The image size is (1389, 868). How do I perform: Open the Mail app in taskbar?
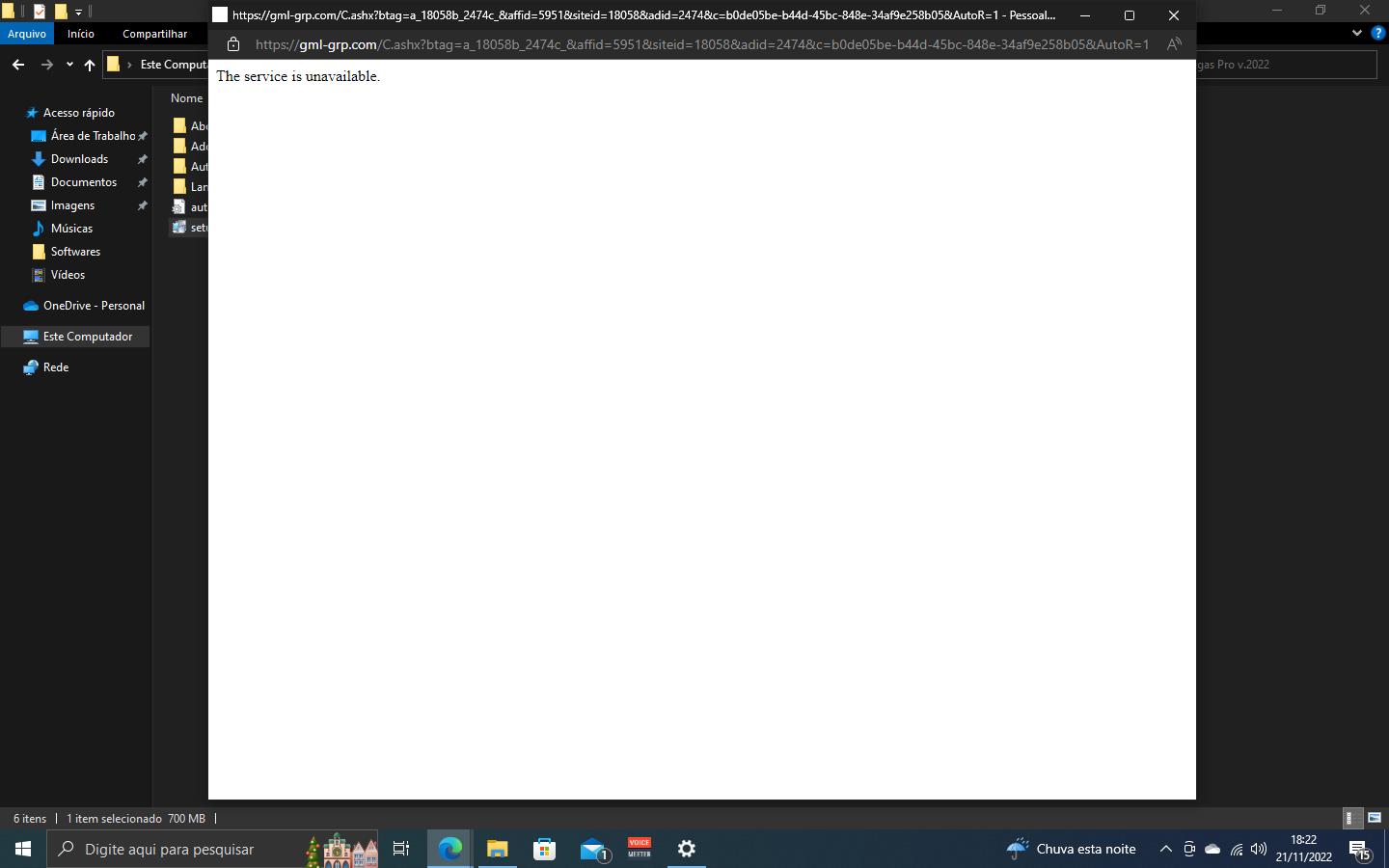click(x=593, y=849)
